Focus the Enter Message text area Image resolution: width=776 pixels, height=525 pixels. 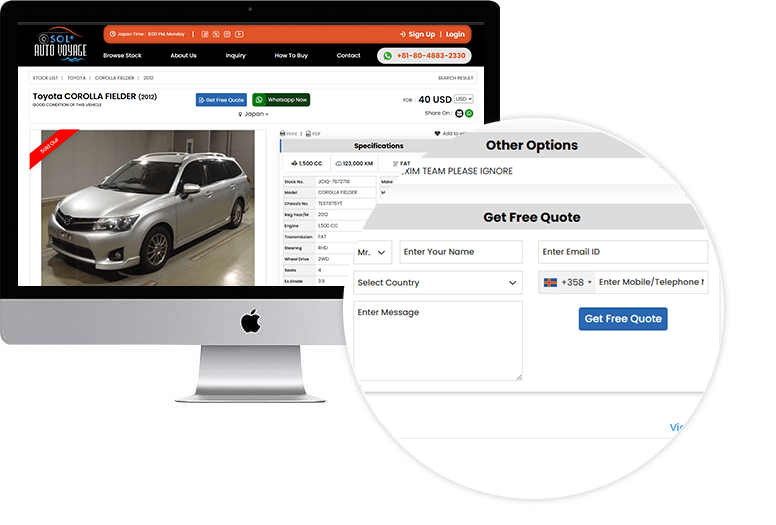(x=438, y=341)
